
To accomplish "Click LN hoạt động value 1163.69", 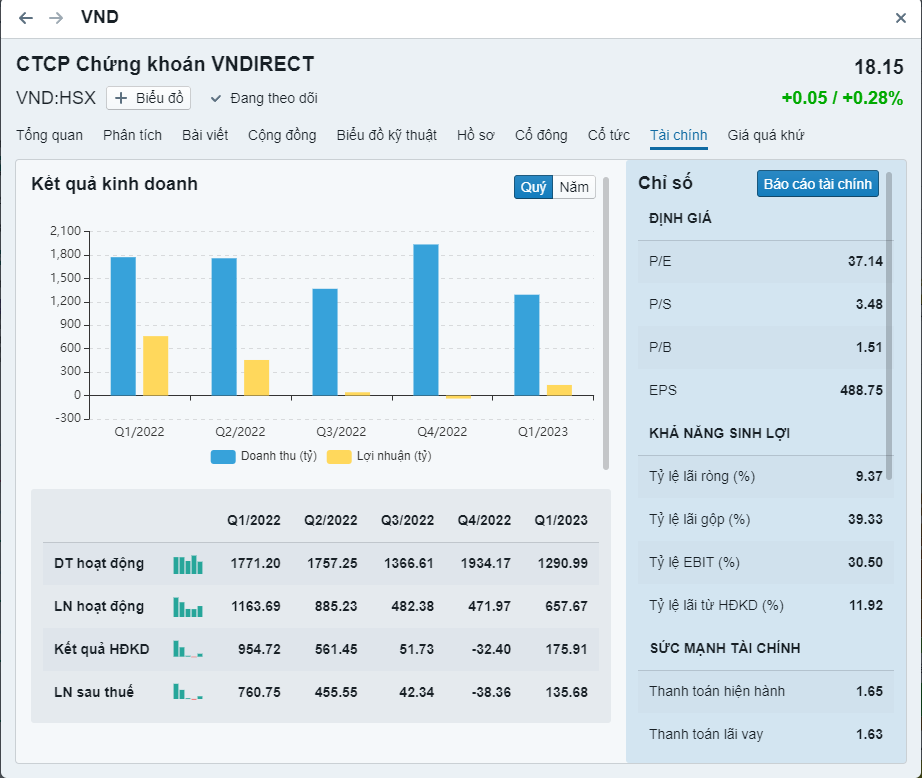I will pos(256,606).
